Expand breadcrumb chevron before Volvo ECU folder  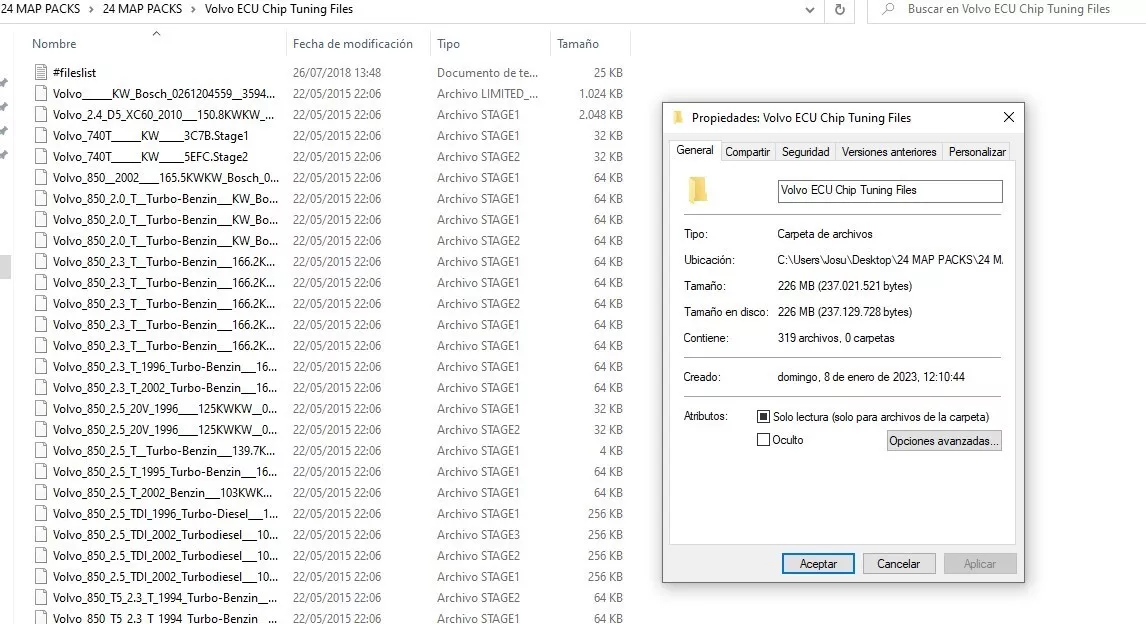194,9
